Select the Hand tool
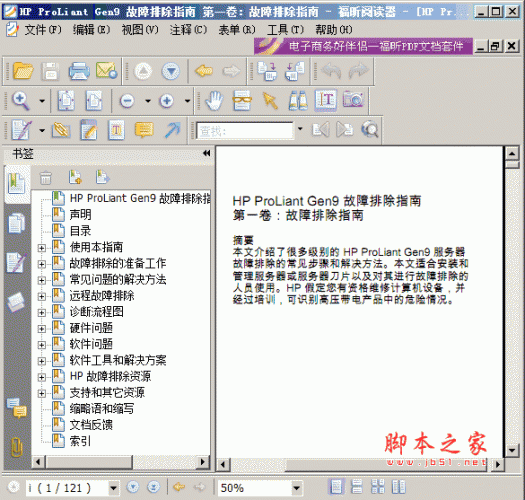This screenshot has width=525, height=500. pos(214,100)
